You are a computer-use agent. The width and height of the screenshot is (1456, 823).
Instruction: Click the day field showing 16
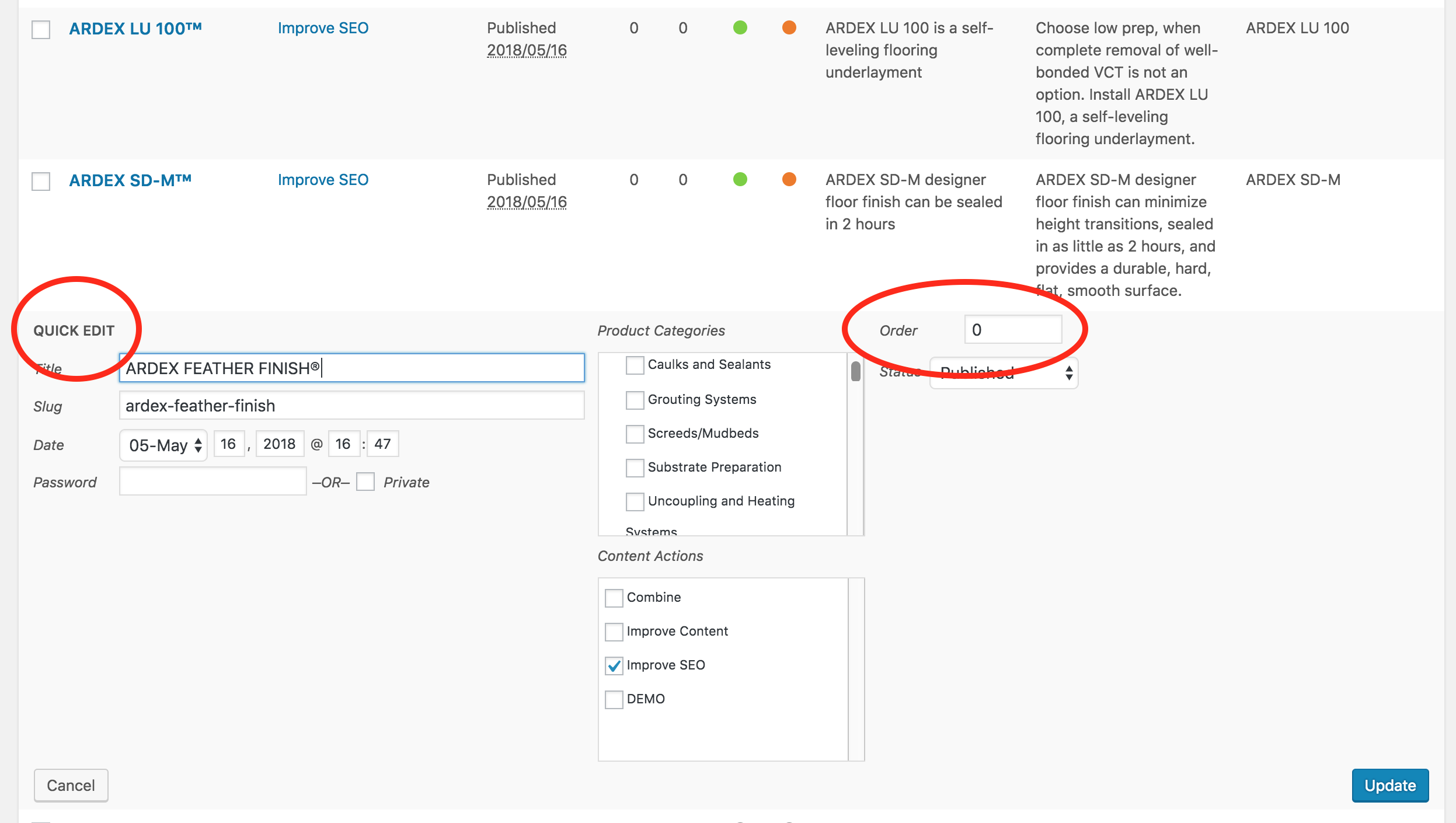(x=229, y=444)
